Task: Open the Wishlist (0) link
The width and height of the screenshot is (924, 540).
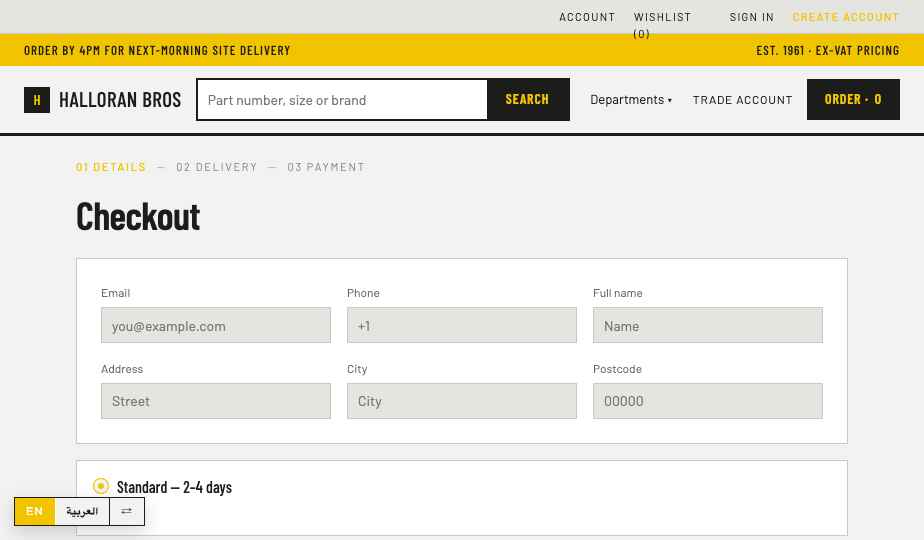Action: click(662, 25)
